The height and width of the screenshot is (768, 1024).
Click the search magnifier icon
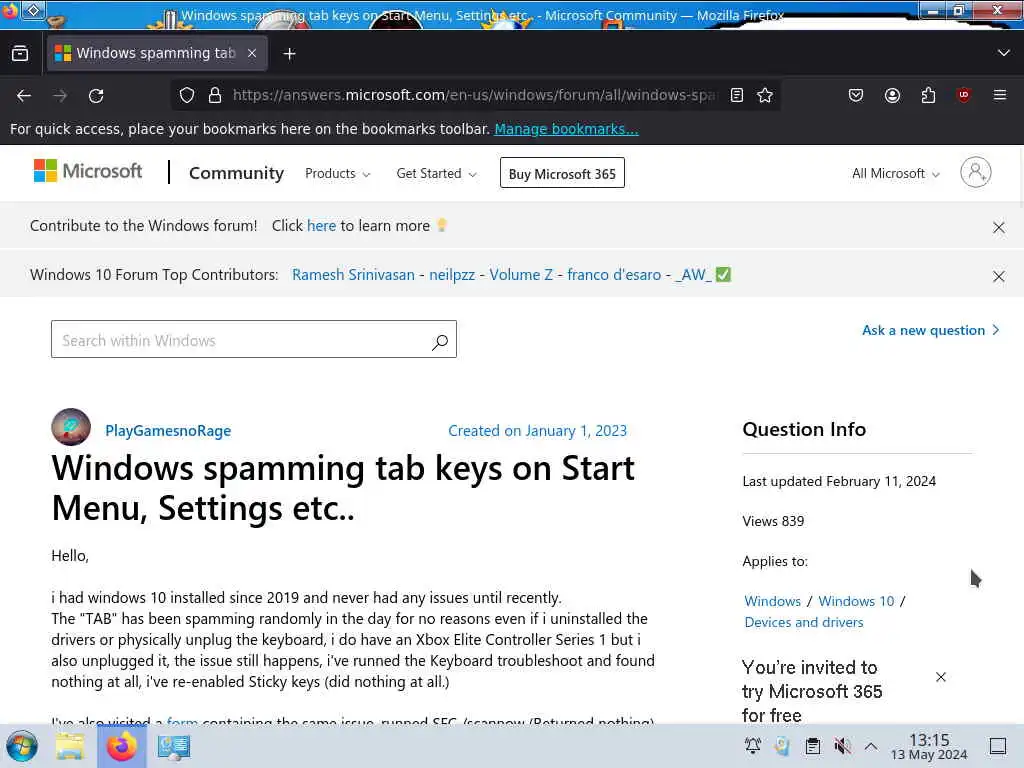pos(440,342)
